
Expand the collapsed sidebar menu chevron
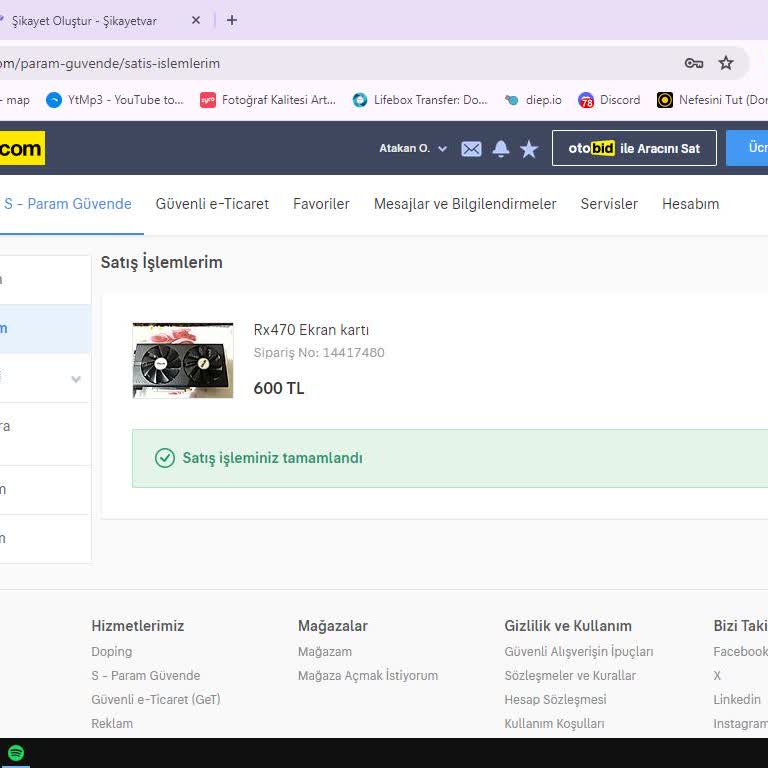76,379
